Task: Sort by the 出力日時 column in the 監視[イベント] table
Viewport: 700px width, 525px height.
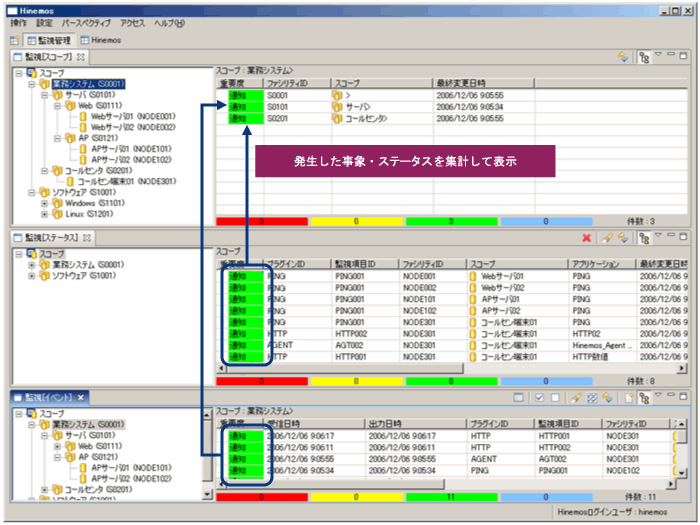Action: (x=417, y=424)
